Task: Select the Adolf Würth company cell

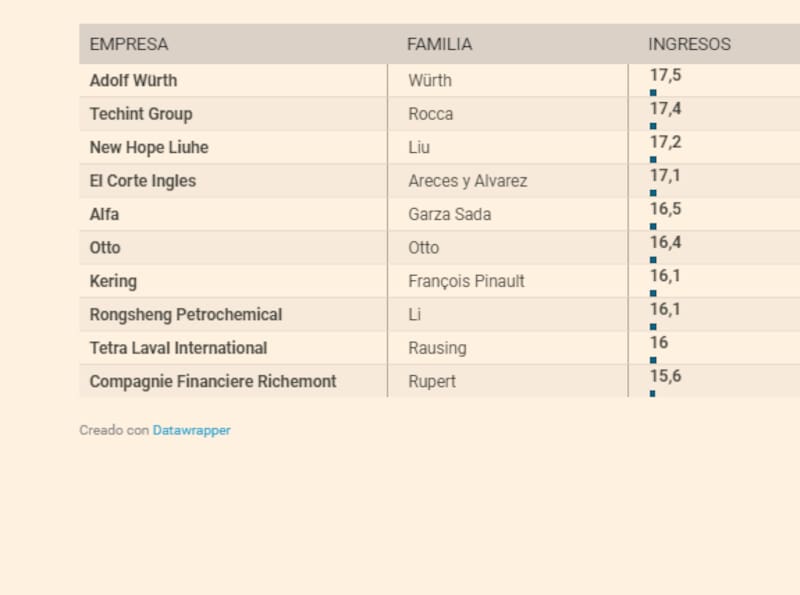Action: [x=133, y=81]
